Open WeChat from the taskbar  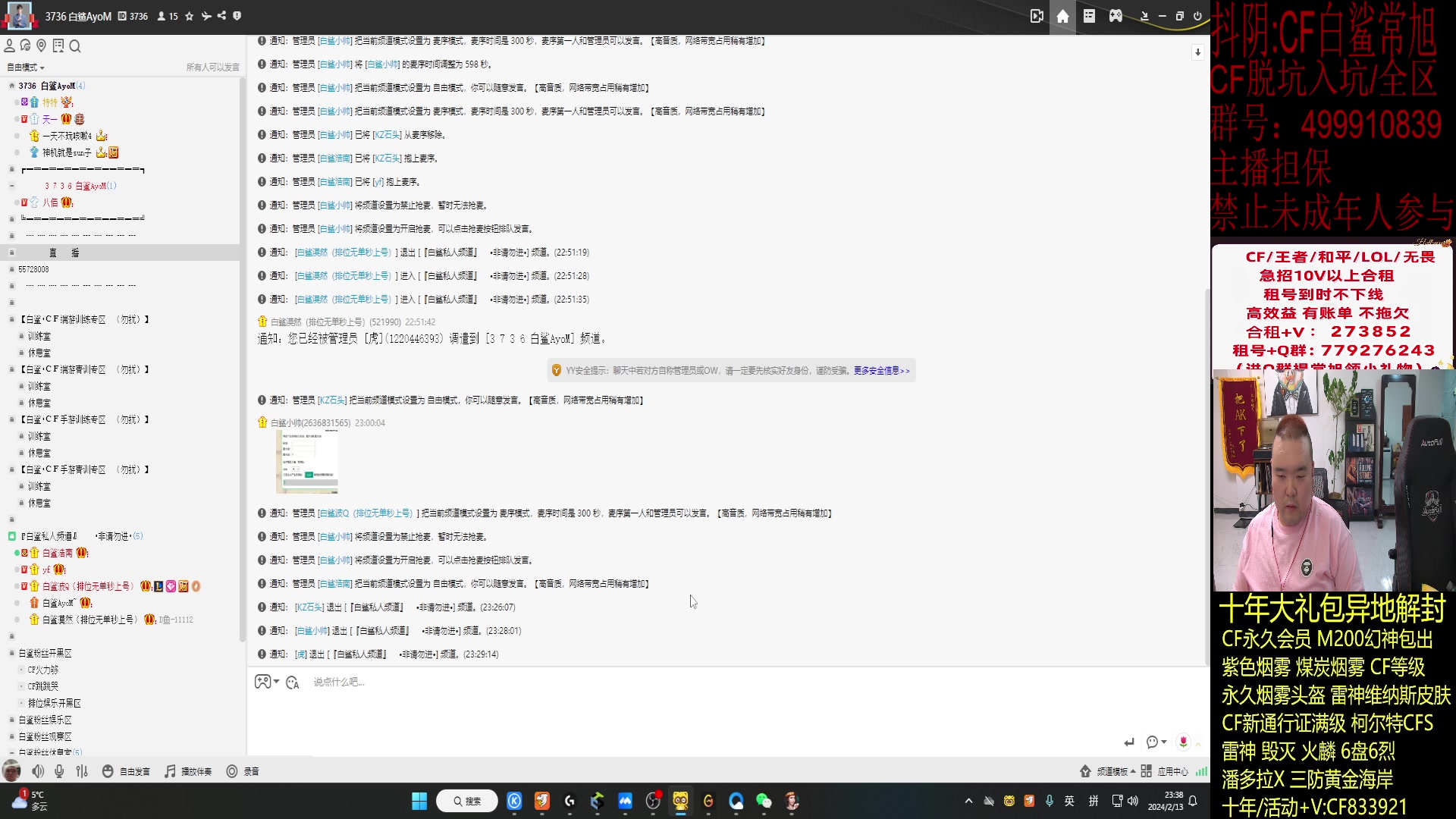[764, 801]
